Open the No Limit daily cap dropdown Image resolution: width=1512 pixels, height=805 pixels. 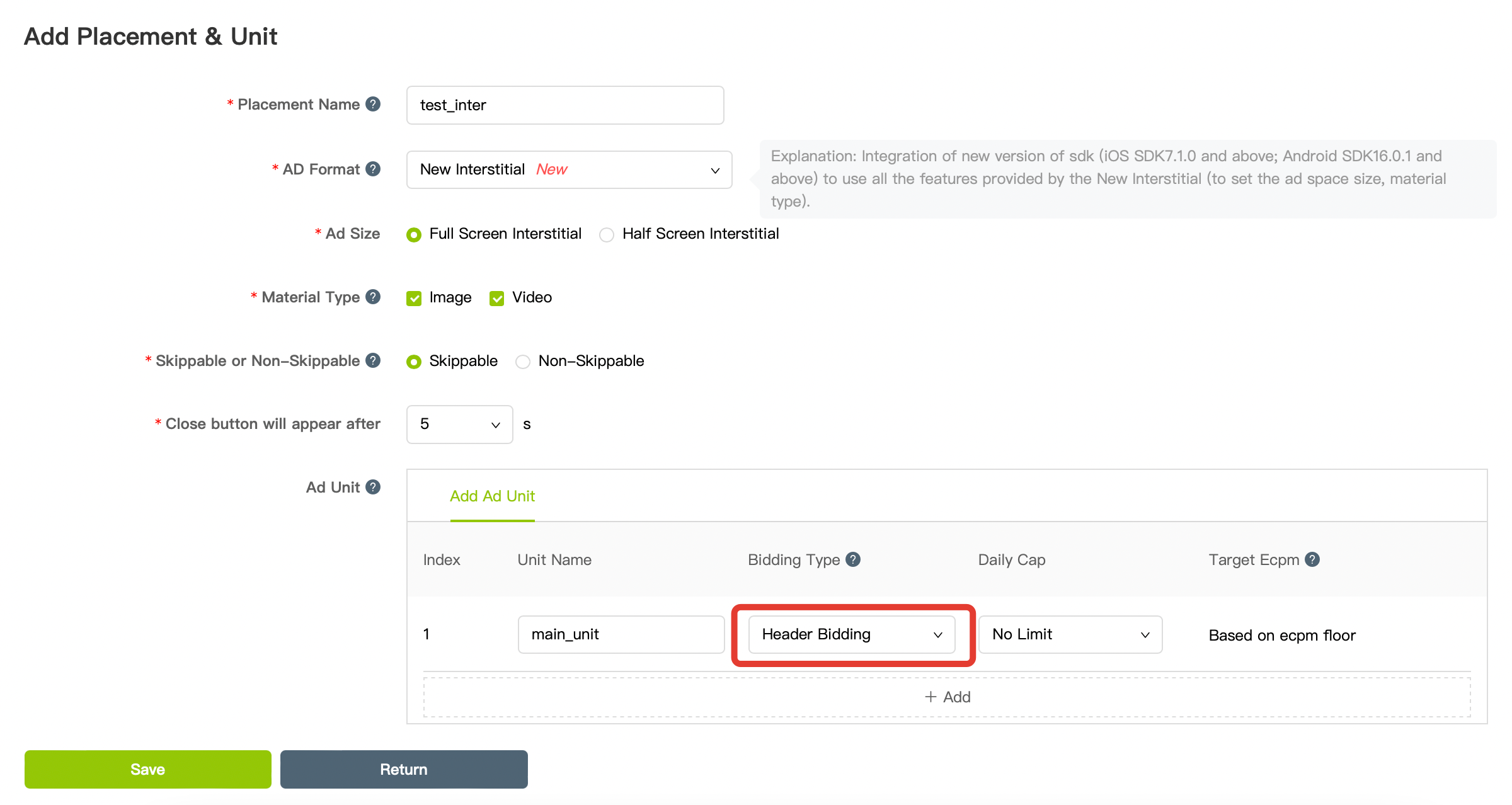1070,634
